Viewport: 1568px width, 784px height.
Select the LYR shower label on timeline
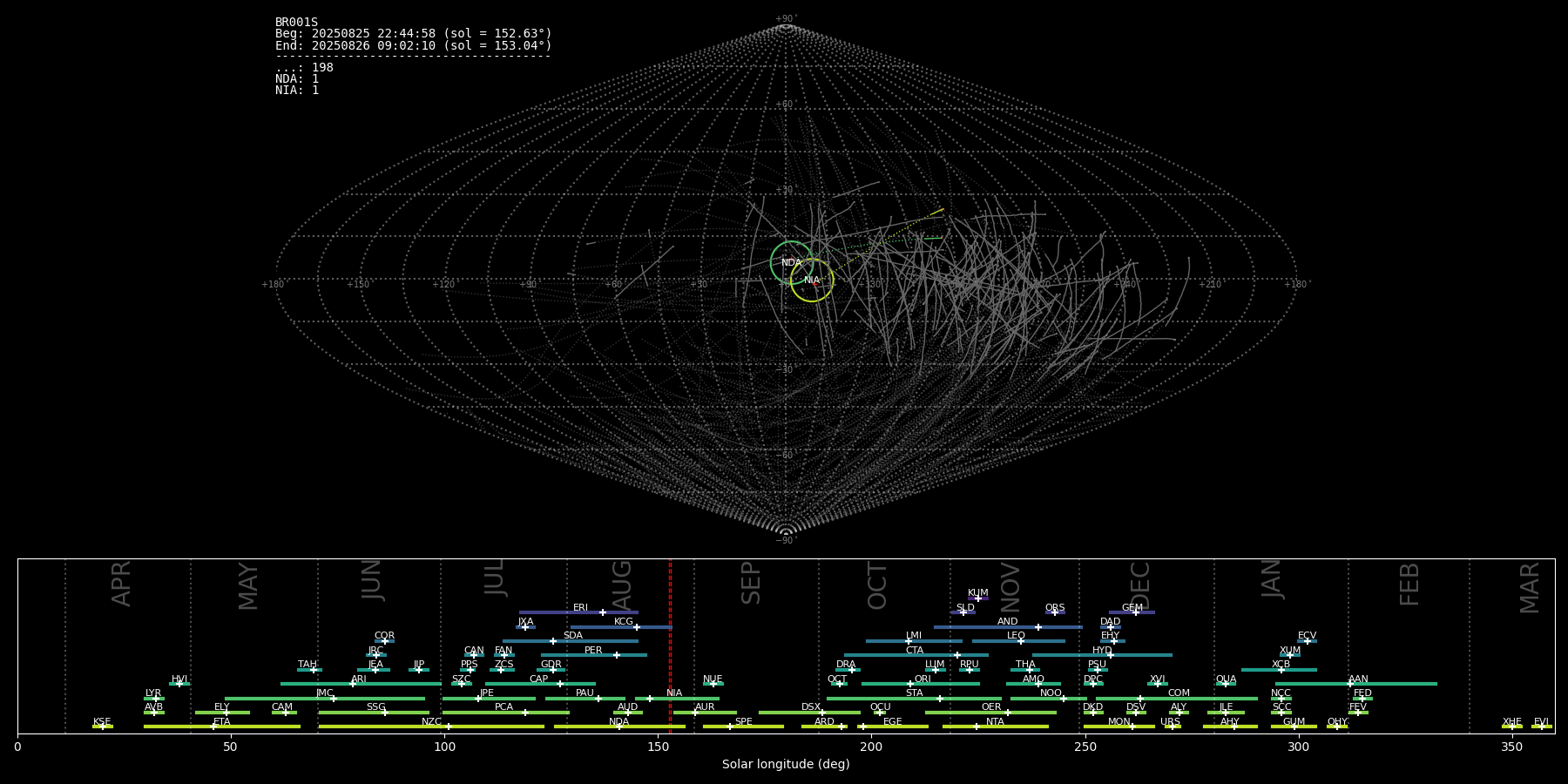[153, 693]
